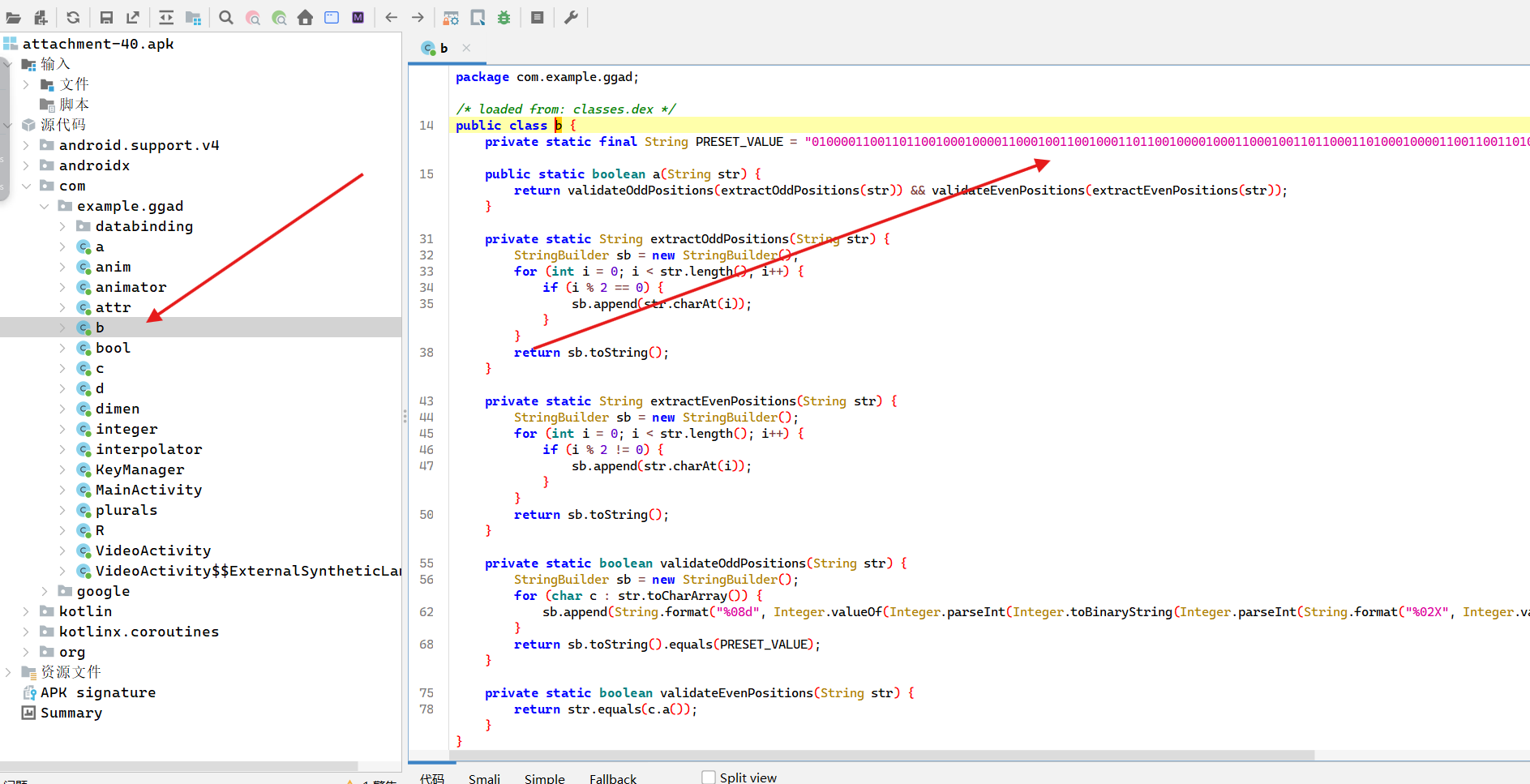
Task: Toggle the flatten packages icon
Action: pos(193,17)
